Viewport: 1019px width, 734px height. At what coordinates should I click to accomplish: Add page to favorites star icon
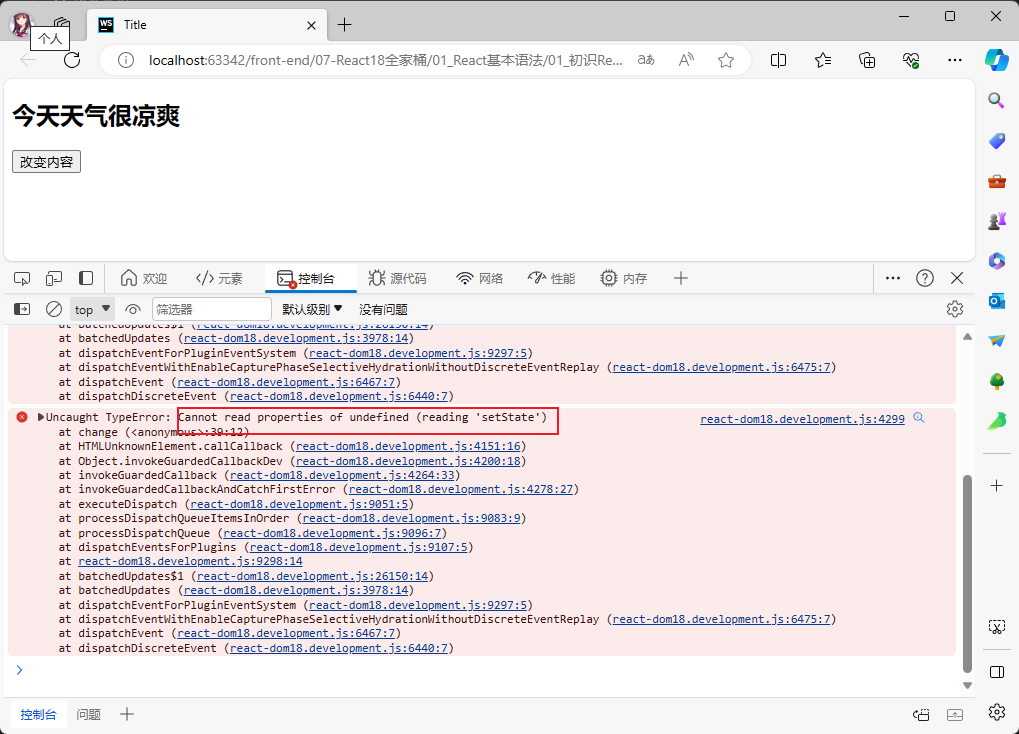[726, 60]
